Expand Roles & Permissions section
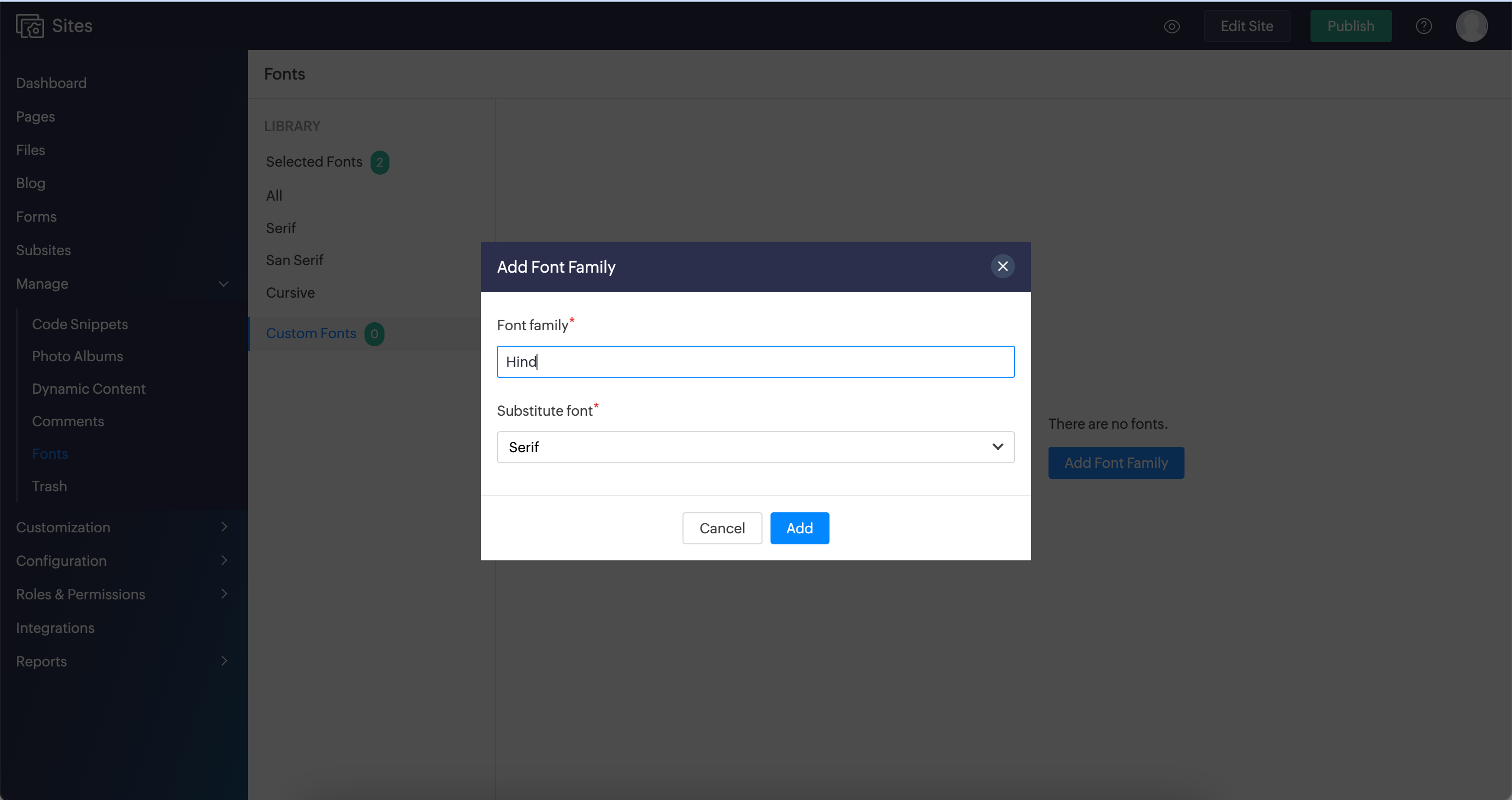 [223, 594]
